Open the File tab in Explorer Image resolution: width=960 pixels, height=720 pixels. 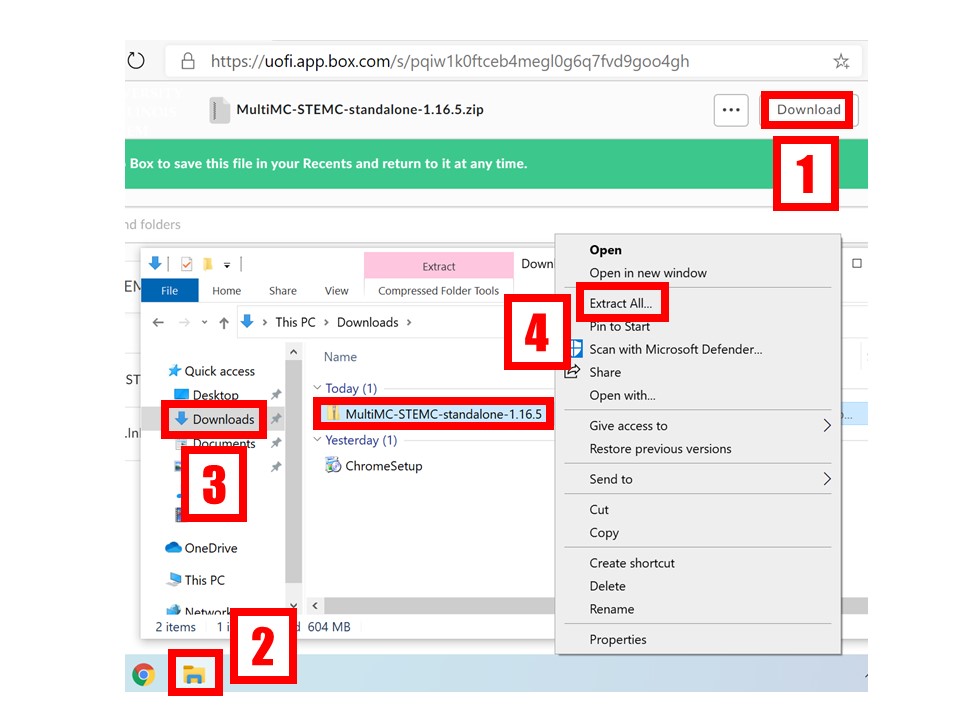pyautogui.click(x=170, y=290)
